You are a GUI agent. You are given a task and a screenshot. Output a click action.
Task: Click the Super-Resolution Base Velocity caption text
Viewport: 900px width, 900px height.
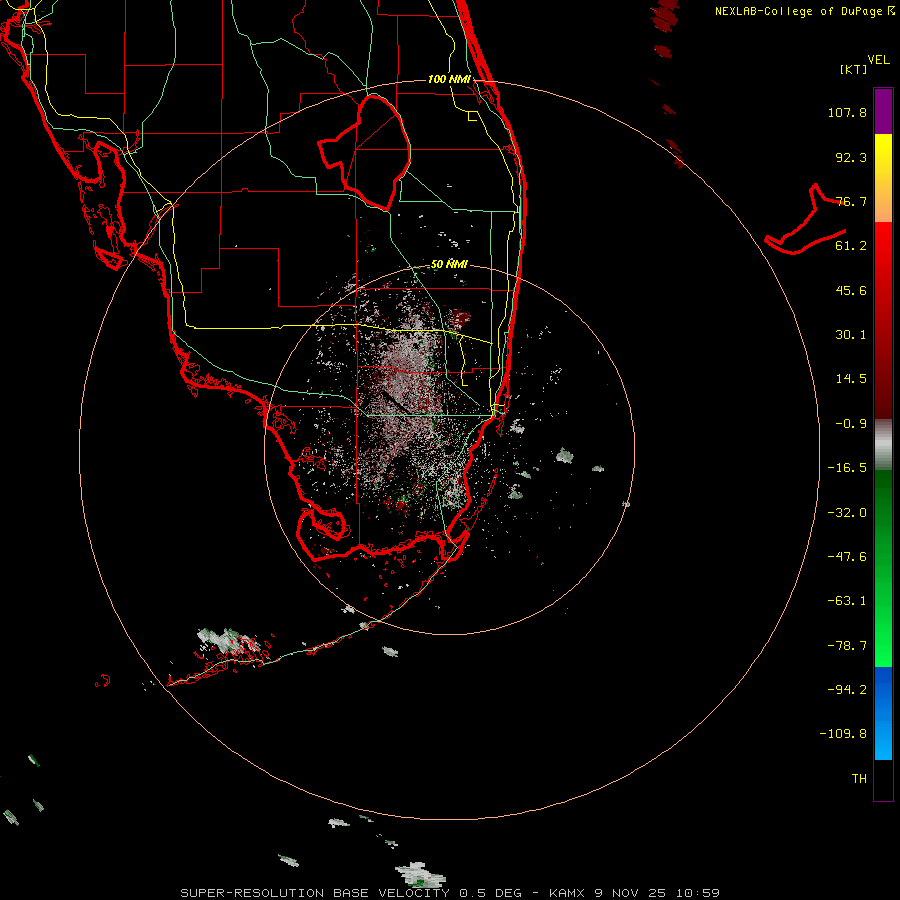[x=449, y=893]
